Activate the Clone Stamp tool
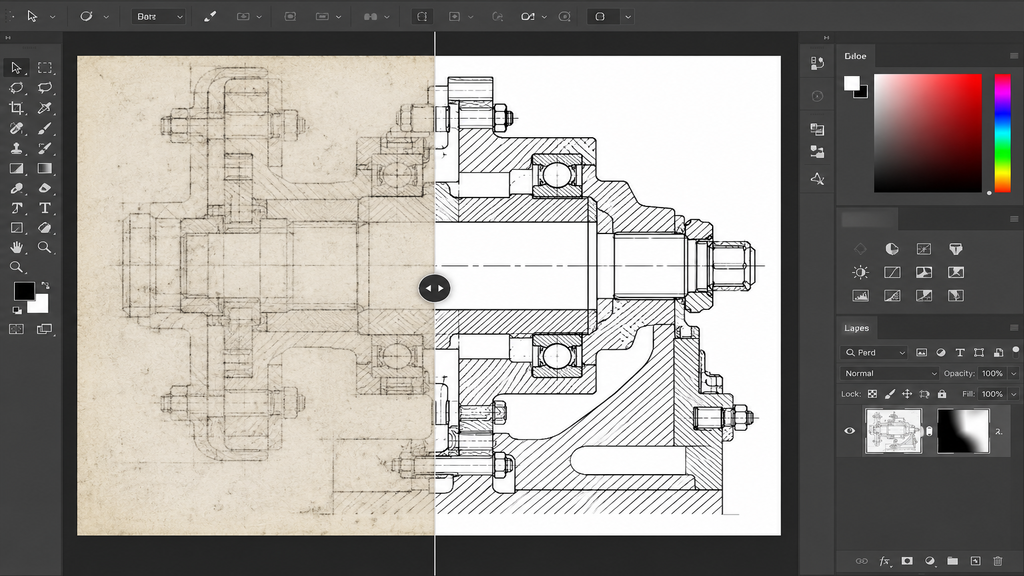Viewport: 1024px width, 576px height. (x=16, y=148)
